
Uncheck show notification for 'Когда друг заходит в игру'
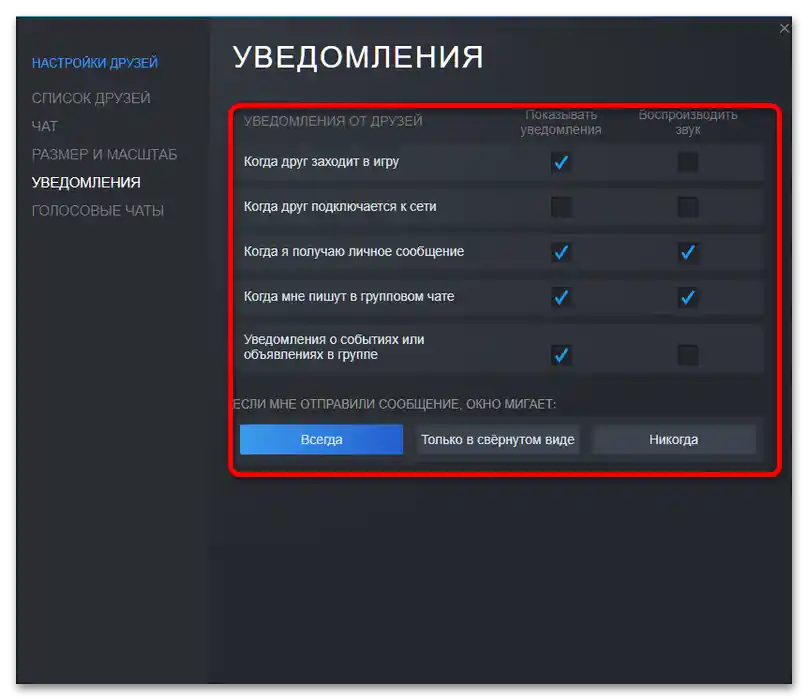tap(561, 162)
